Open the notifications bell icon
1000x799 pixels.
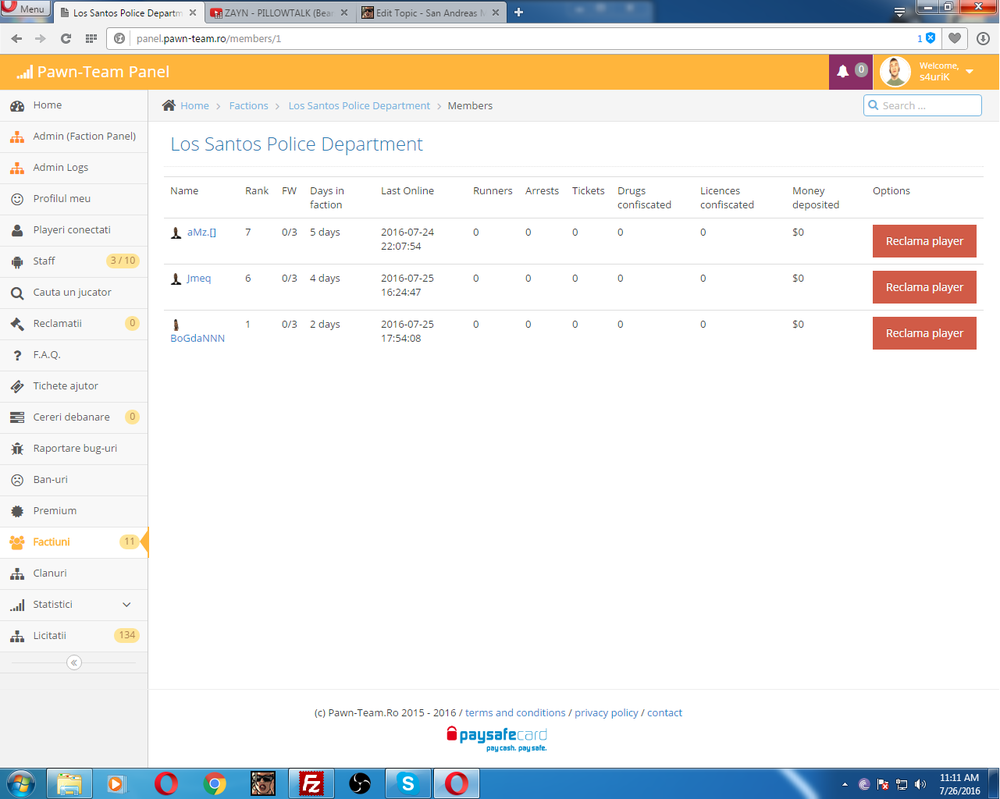[842, 71]
